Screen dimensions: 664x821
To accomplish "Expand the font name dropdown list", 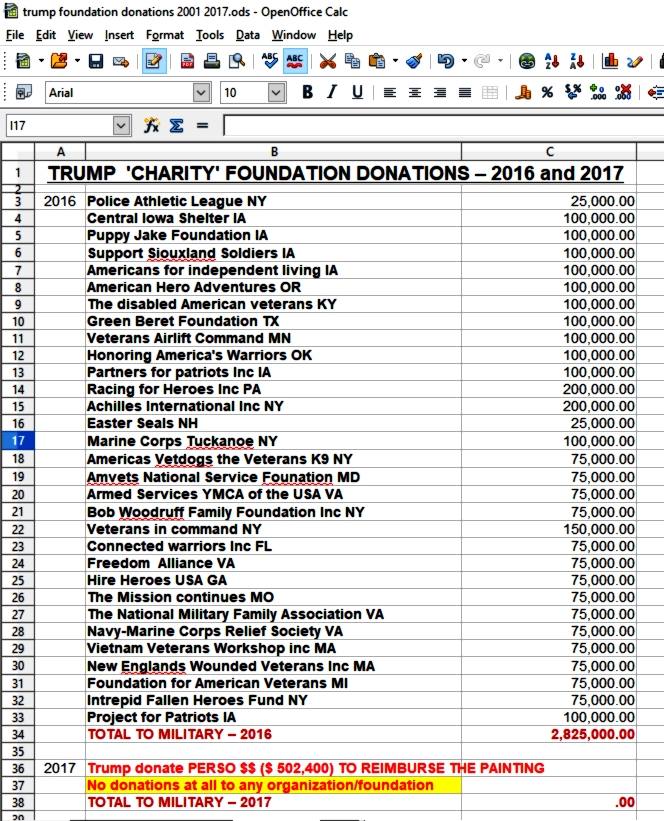I will [x=201, y=93].
